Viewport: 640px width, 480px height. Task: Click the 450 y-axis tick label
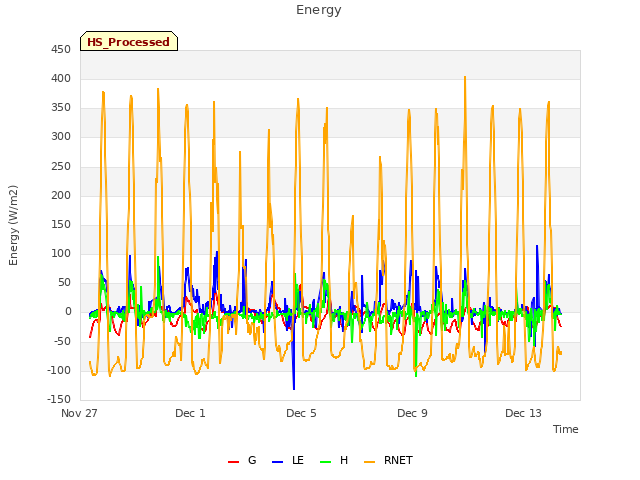[x=61, y=49]
